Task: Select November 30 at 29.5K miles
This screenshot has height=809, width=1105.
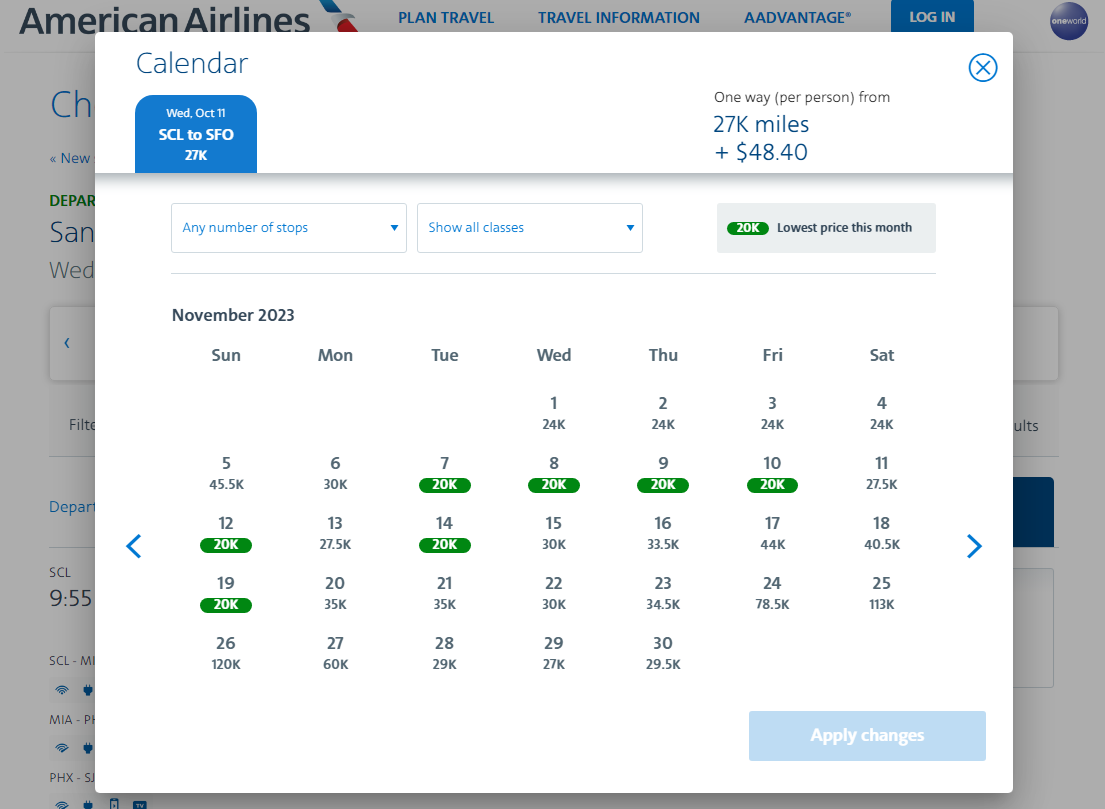Action: coord(663,653)
